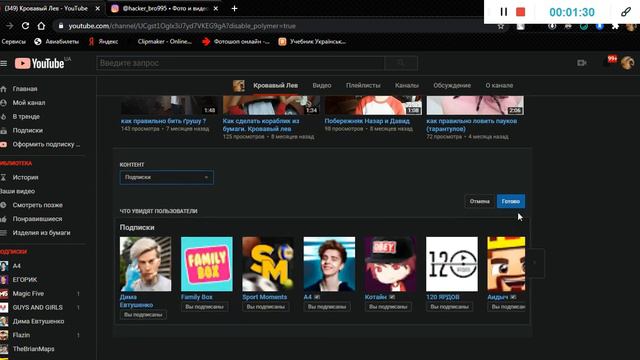640x360 pixels.
Task: Click the YouTube logo
Action: (40, 63)
